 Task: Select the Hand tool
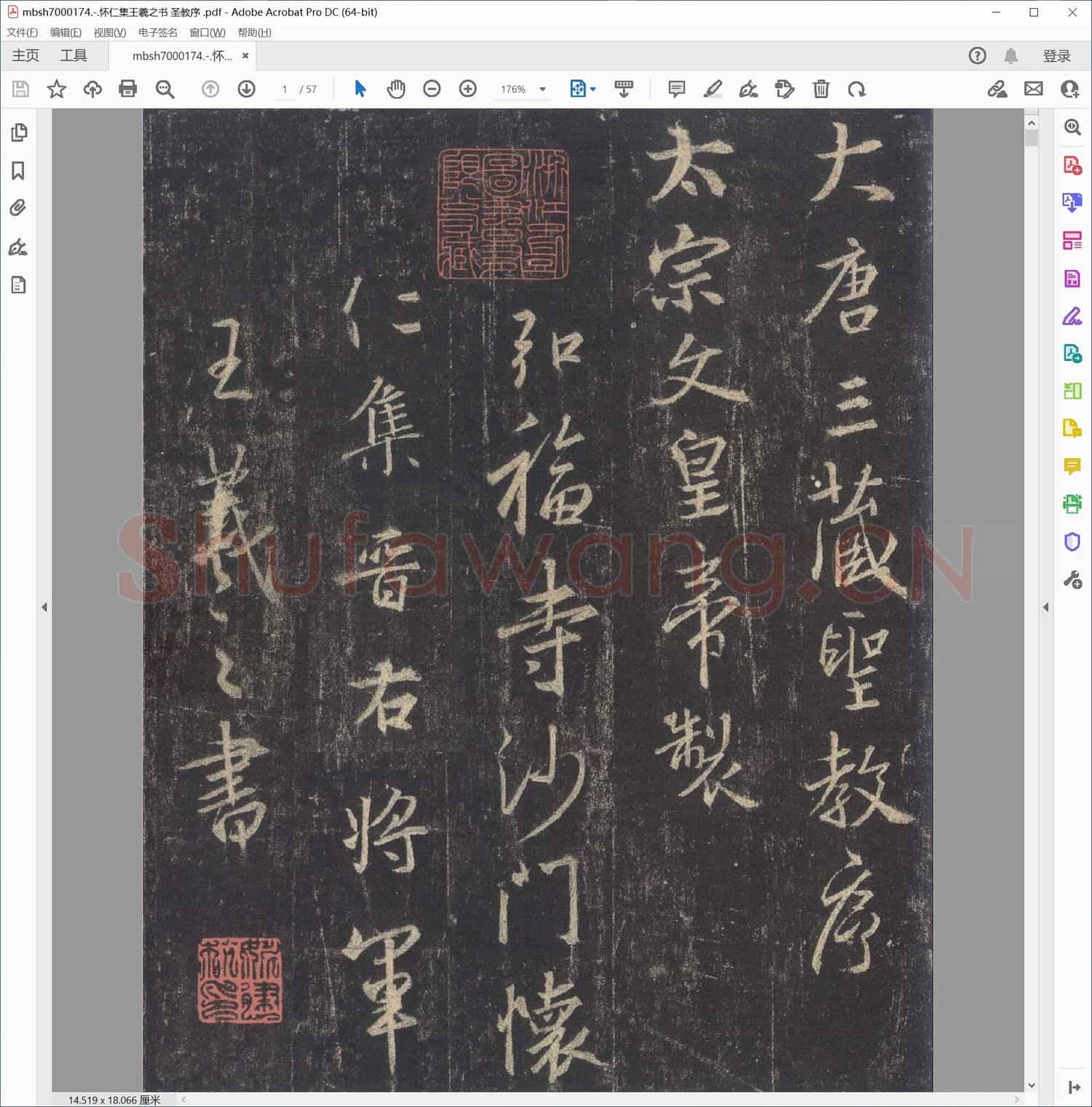point(397,89)
